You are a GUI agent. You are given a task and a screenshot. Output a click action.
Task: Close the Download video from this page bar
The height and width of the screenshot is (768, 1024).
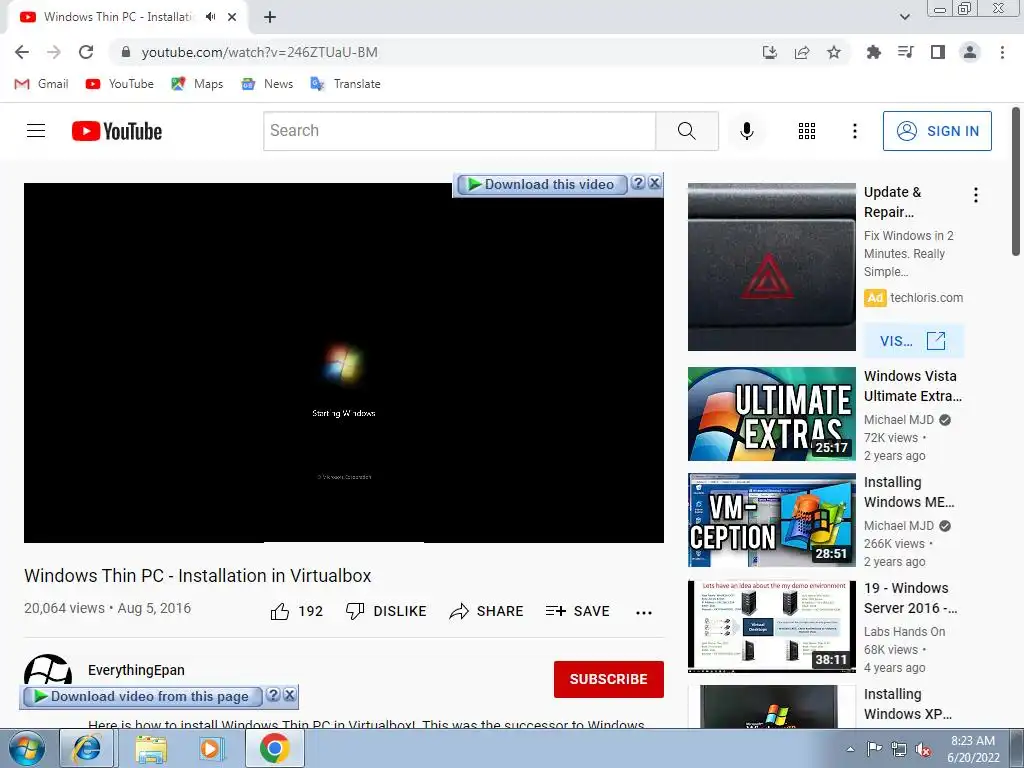click(289, 695)
